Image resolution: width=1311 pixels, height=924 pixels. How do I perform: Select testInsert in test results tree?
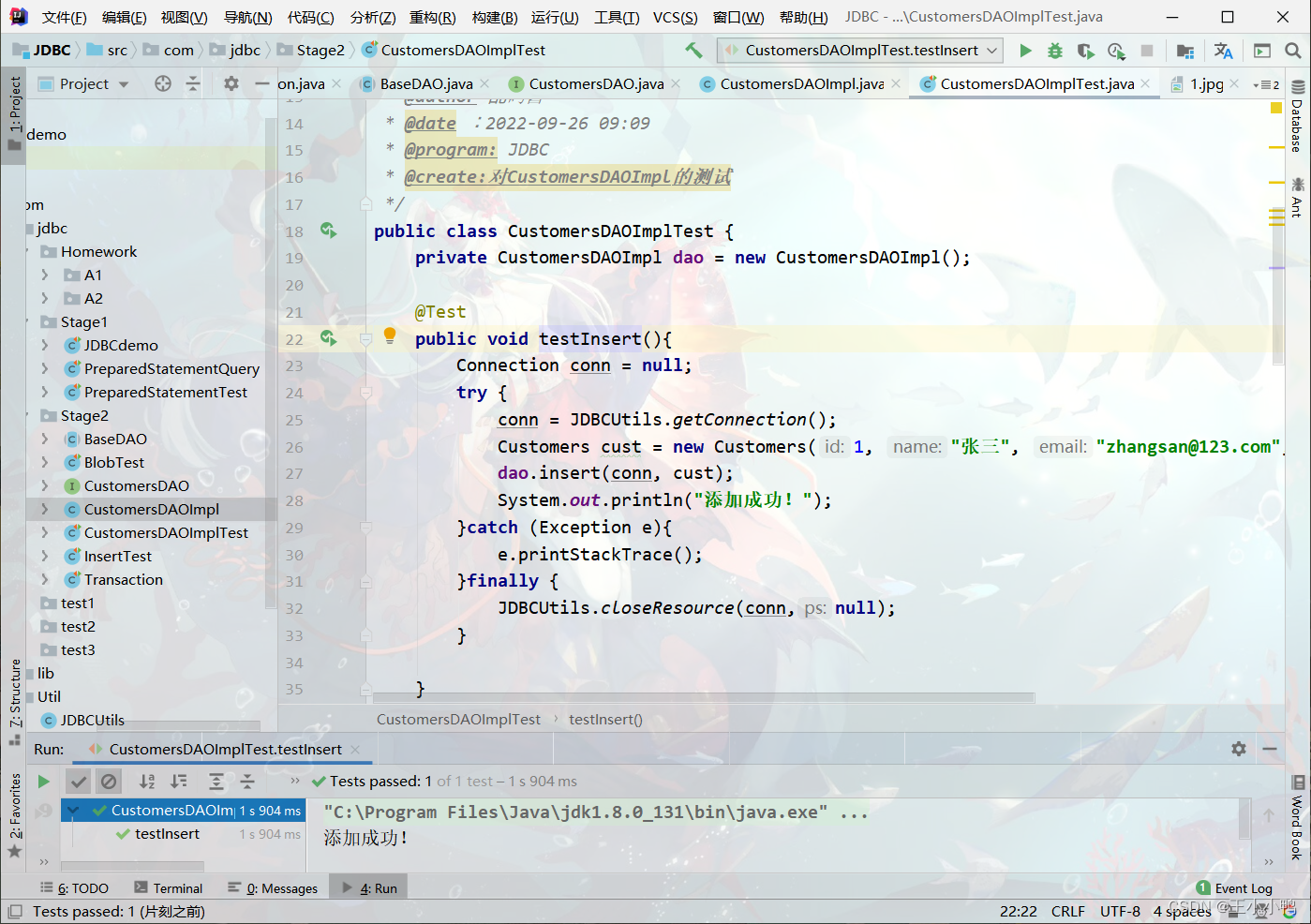click(167, 834)
